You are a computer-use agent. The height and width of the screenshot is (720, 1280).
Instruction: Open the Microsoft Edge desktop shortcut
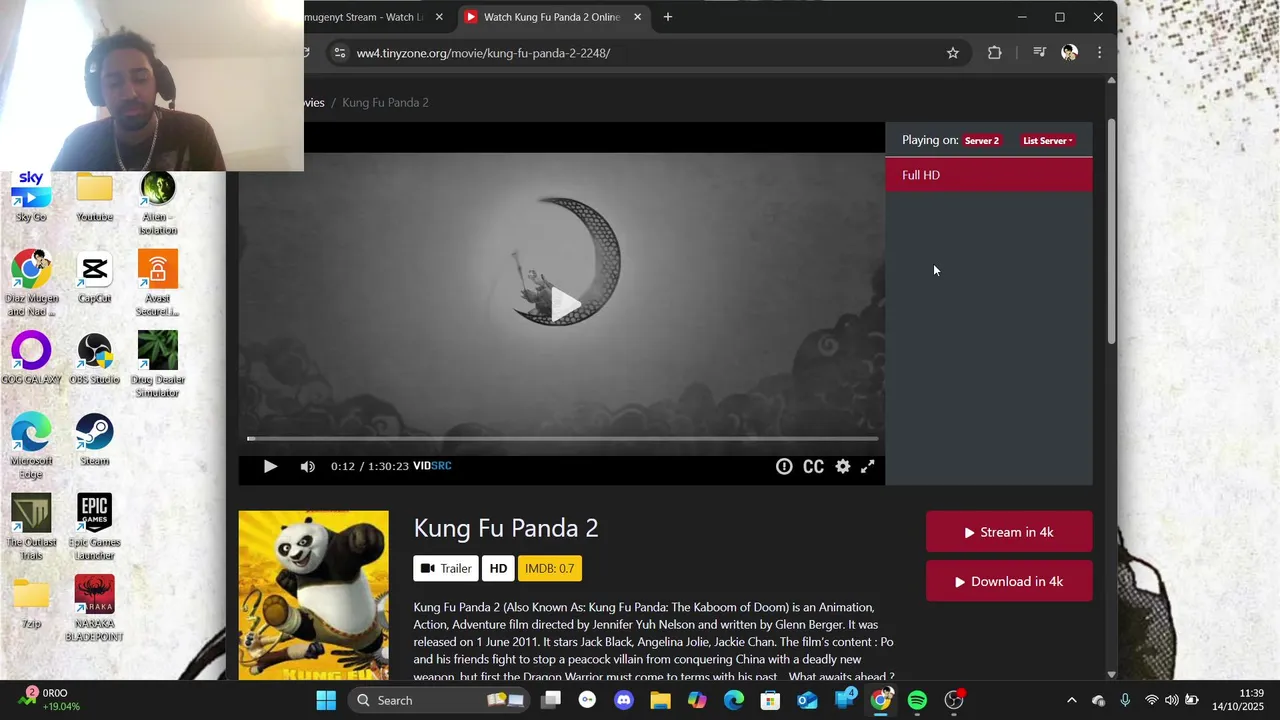click(x=31, y=446)
